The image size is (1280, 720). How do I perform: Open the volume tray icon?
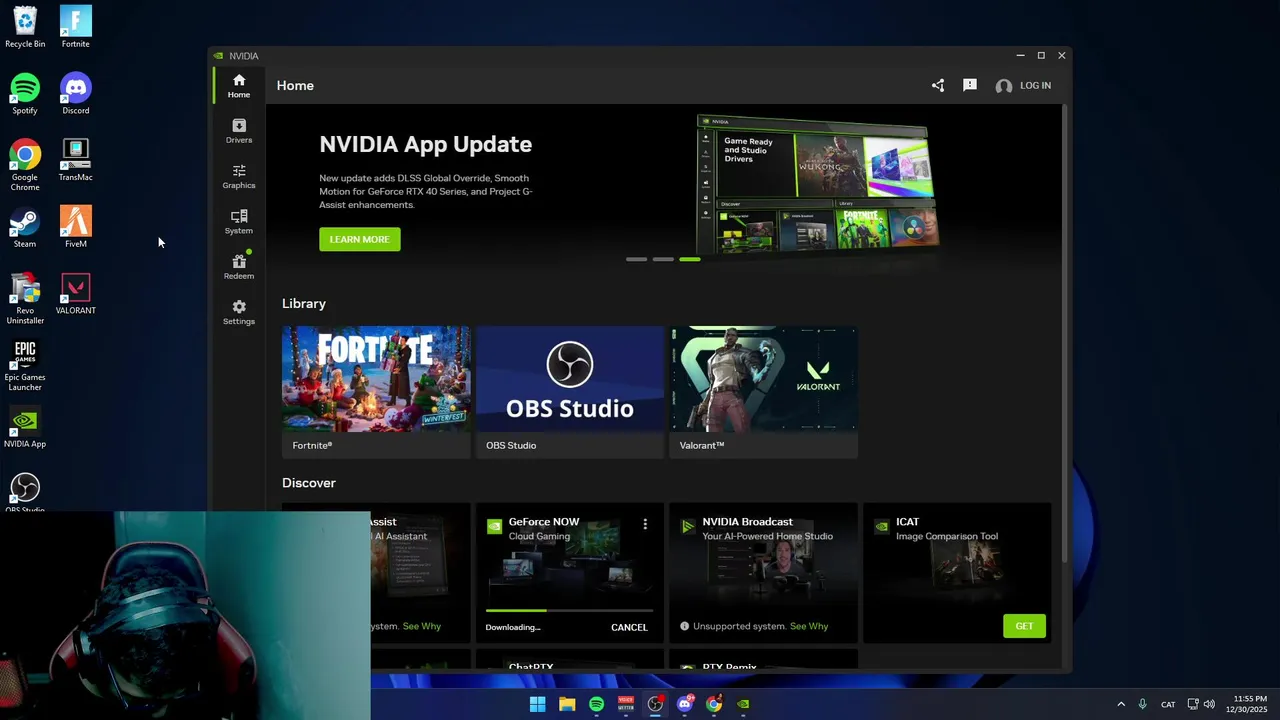point(1209,704)
